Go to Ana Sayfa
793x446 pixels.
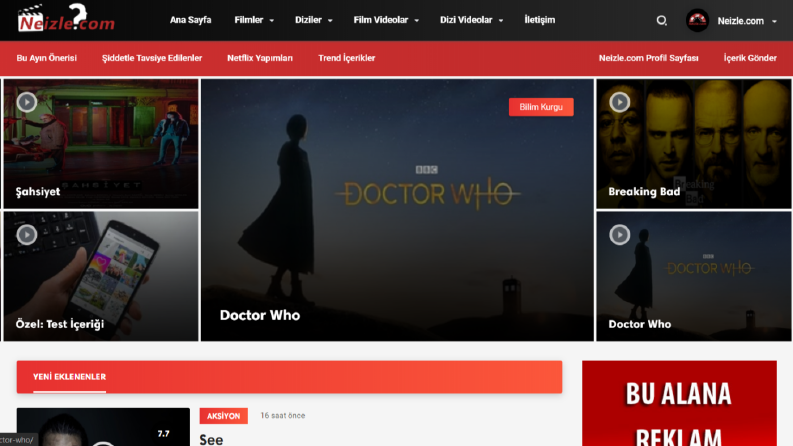[x=191, y=20]
